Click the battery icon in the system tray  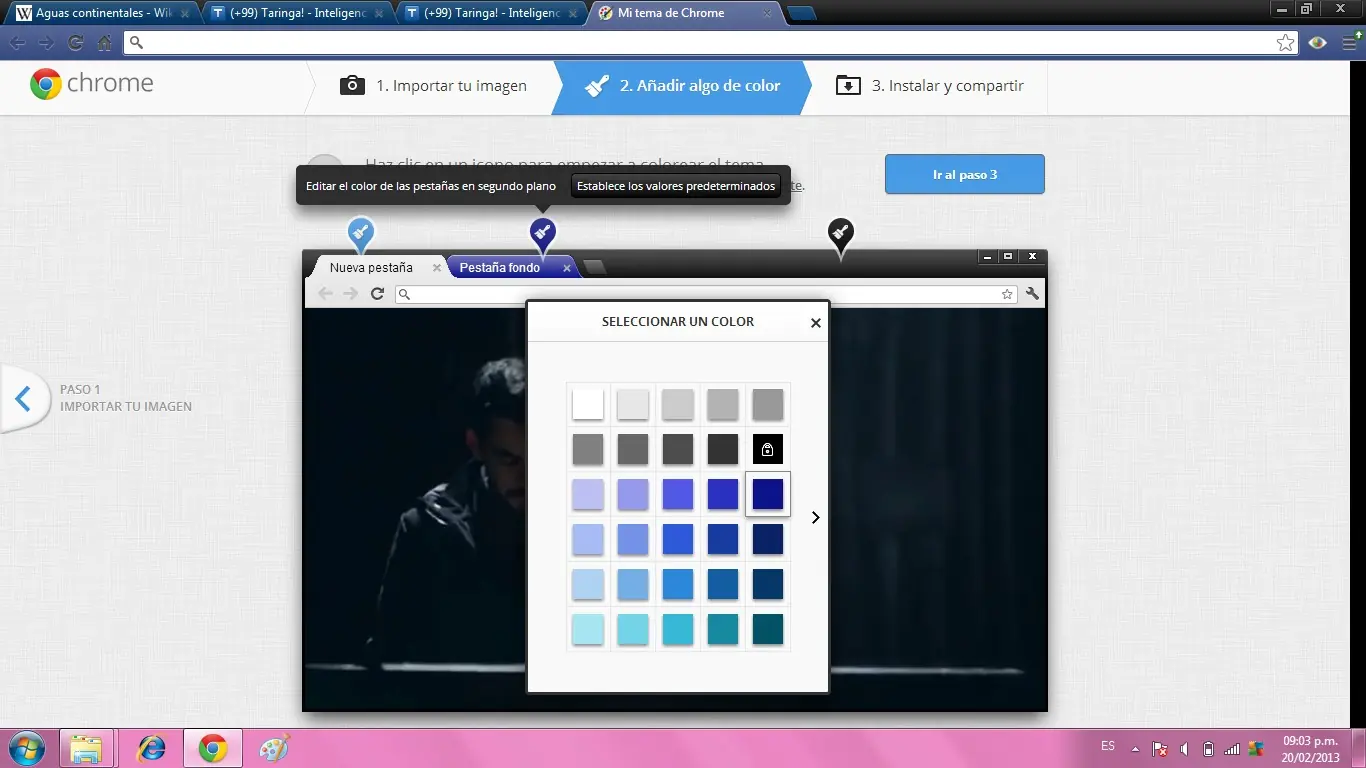pos(1208,749)
